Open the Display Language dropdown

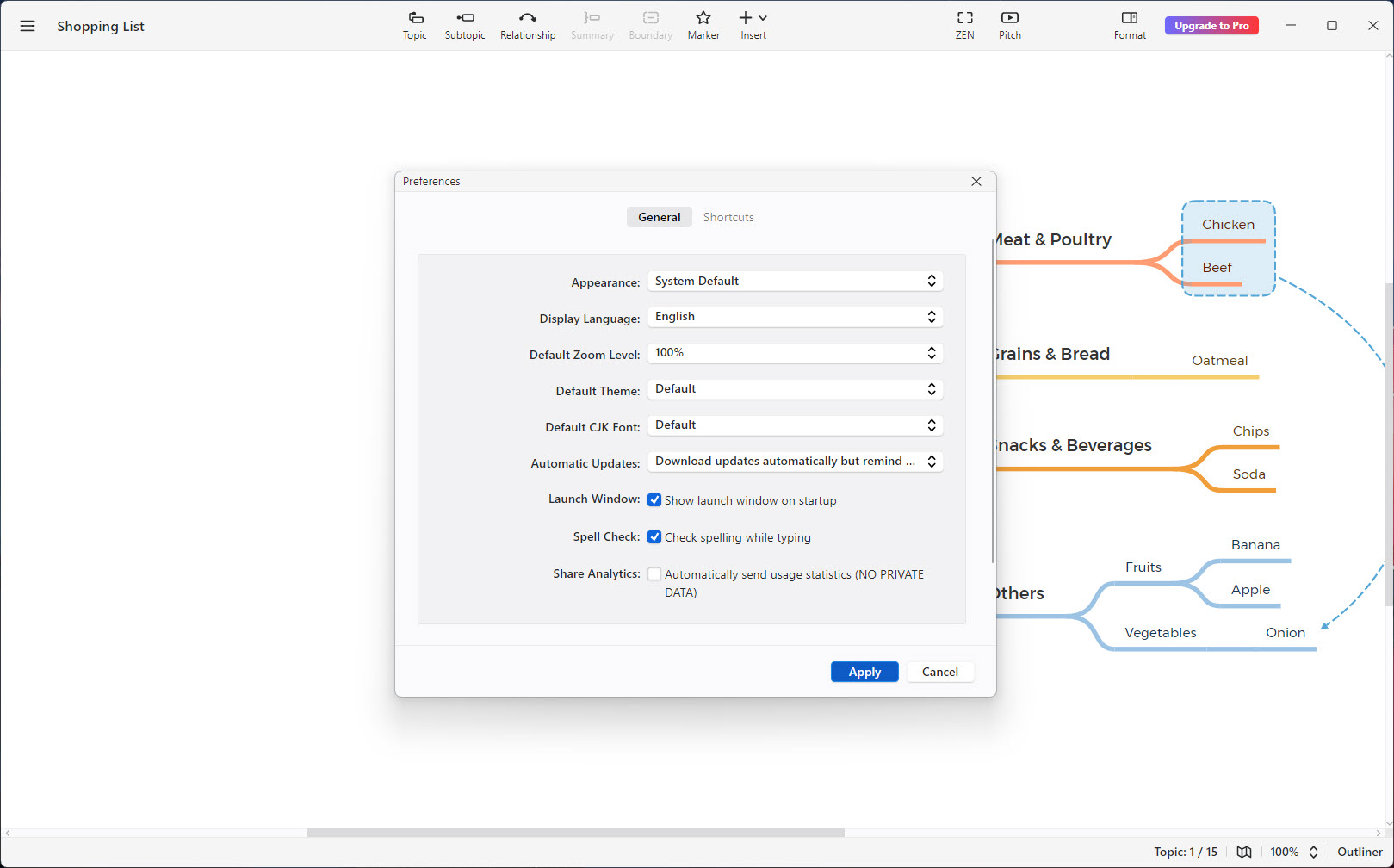coord(796,317)
